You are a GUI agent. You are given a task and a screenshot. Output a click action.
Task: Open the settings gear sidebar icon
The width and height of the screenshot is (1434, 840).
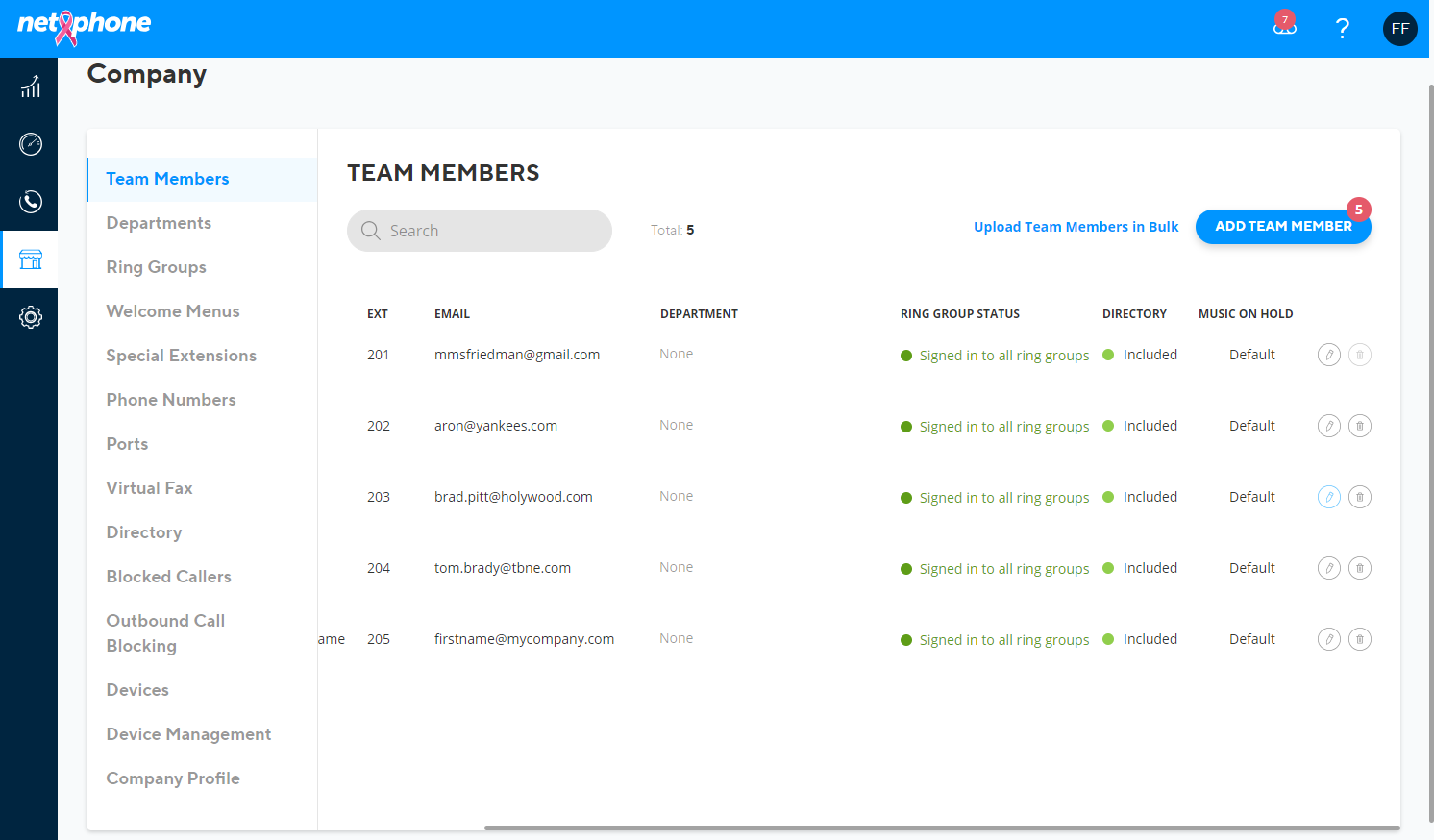coord(31,317)
